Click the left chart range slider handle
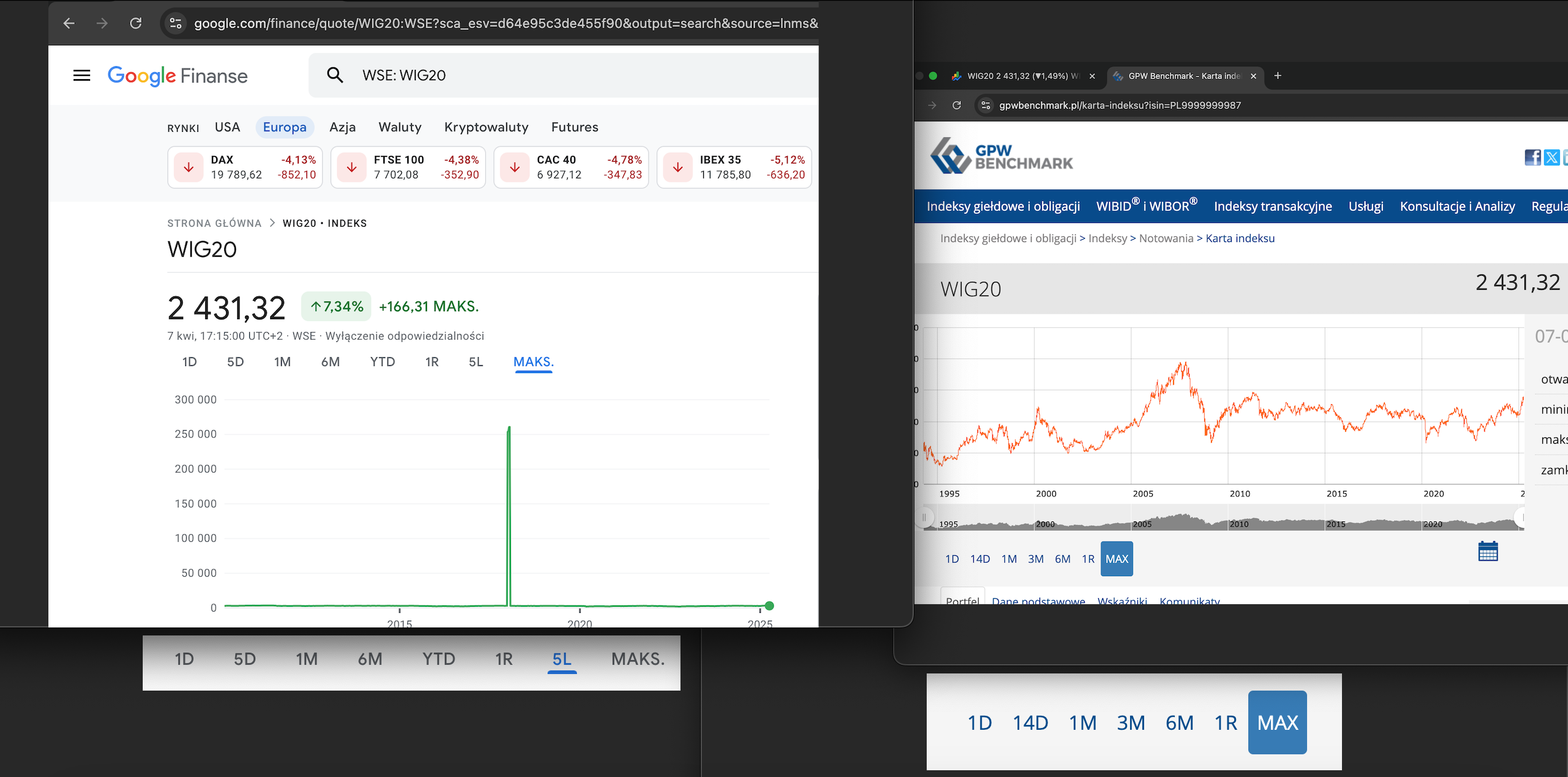1568x777 pixels. (x=924, y=517)
